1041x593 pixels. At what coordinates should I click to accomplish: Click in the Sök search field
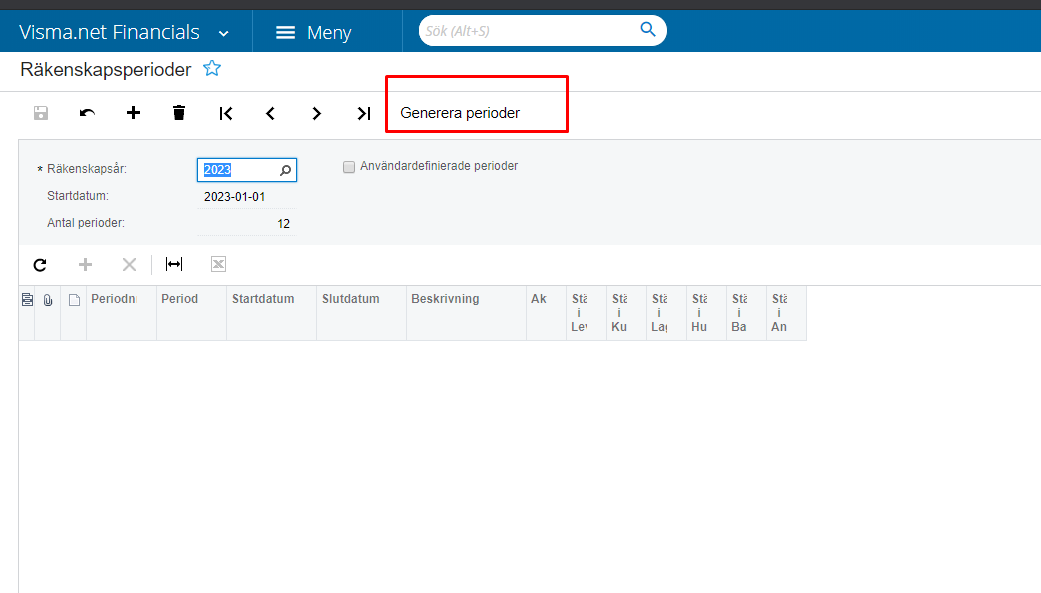[525, 31]
